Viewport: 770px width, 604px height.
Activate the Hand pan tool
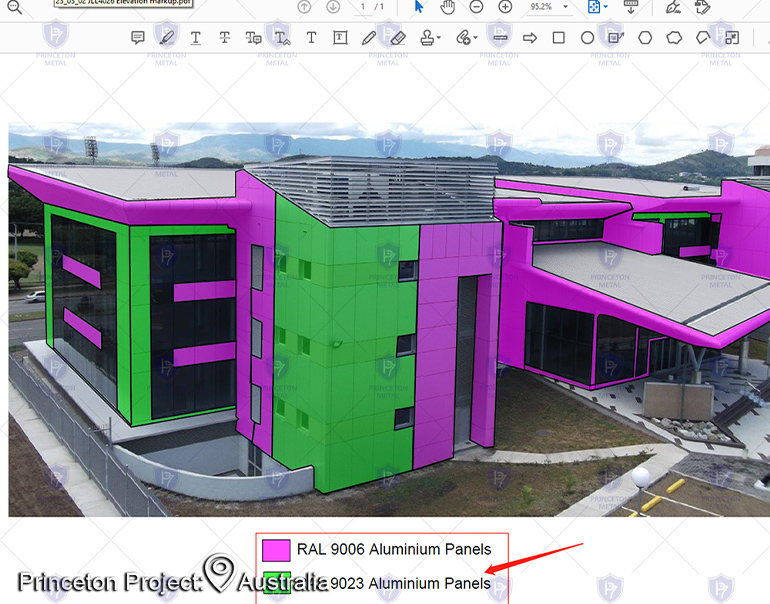447,7
